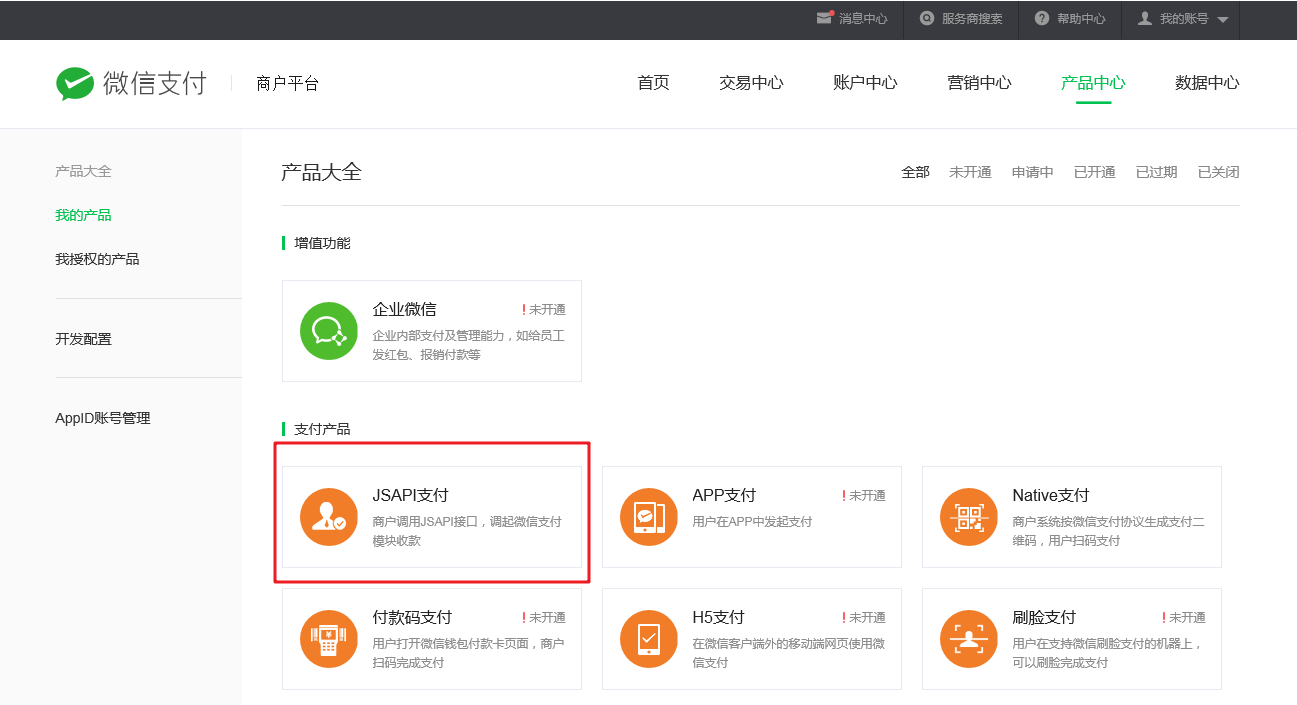The image size is (1297, 705).
Task: Filter products by 已过期
Action: [1157, 172]
